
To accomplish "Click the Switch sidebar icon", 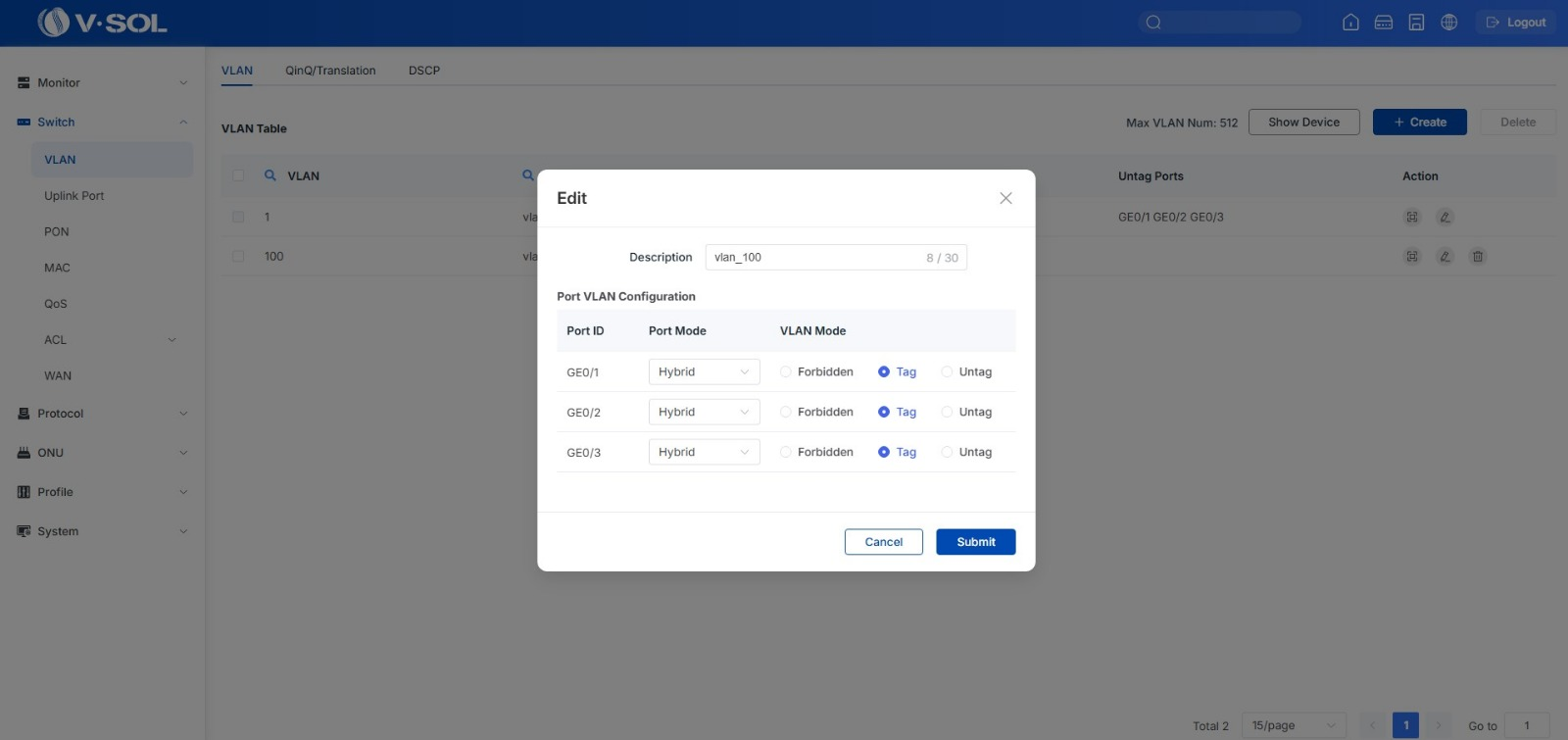I will tap(24, 123).
